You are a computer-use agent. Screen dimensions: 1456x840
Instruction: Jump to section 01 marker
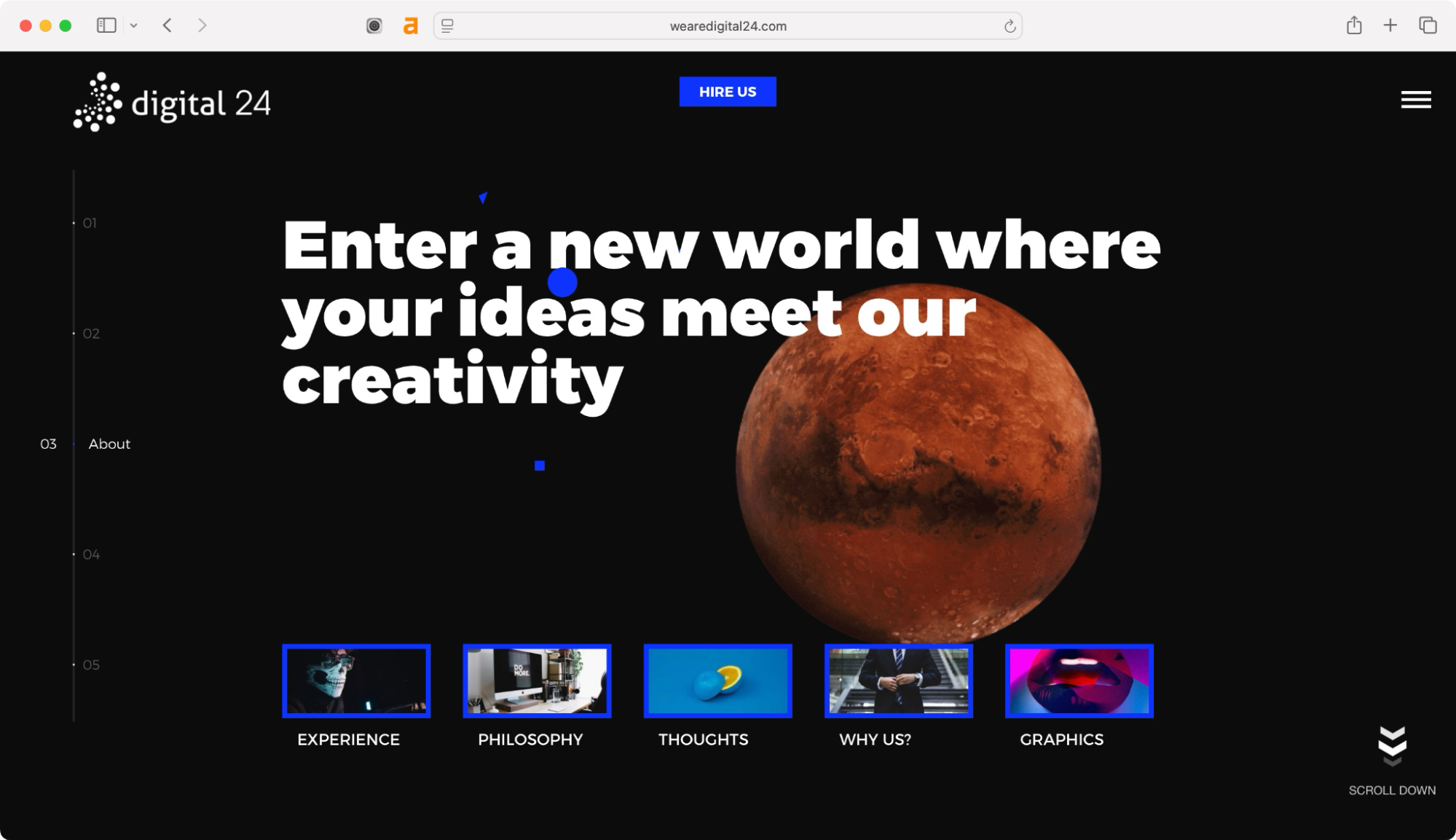(89, 223)
